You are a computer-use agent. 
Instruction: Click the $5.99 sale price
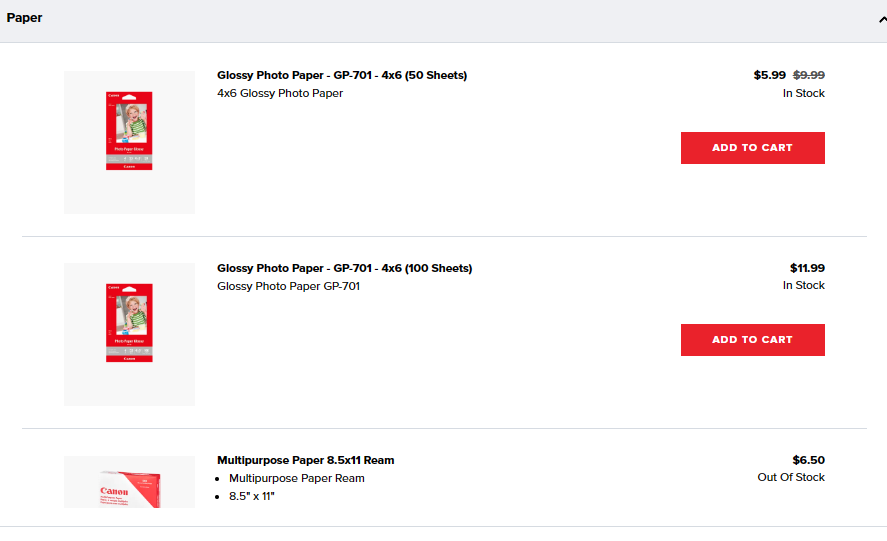click(770, 75)
